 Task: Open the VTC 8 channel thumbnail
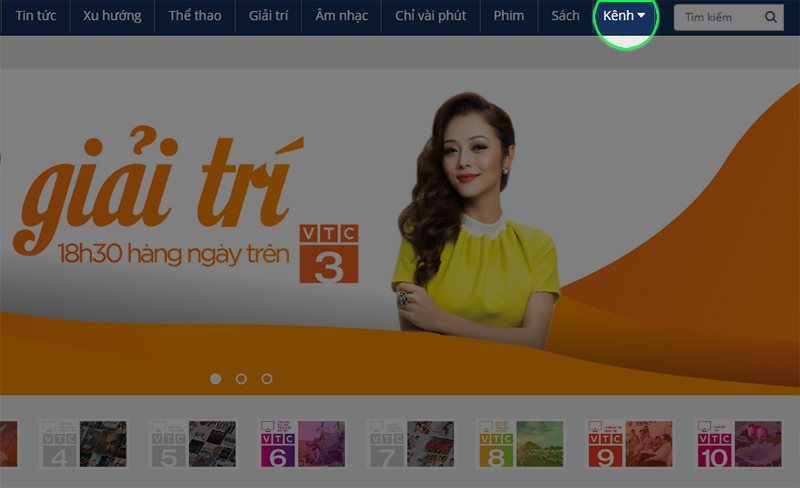[x=520, y=444]
